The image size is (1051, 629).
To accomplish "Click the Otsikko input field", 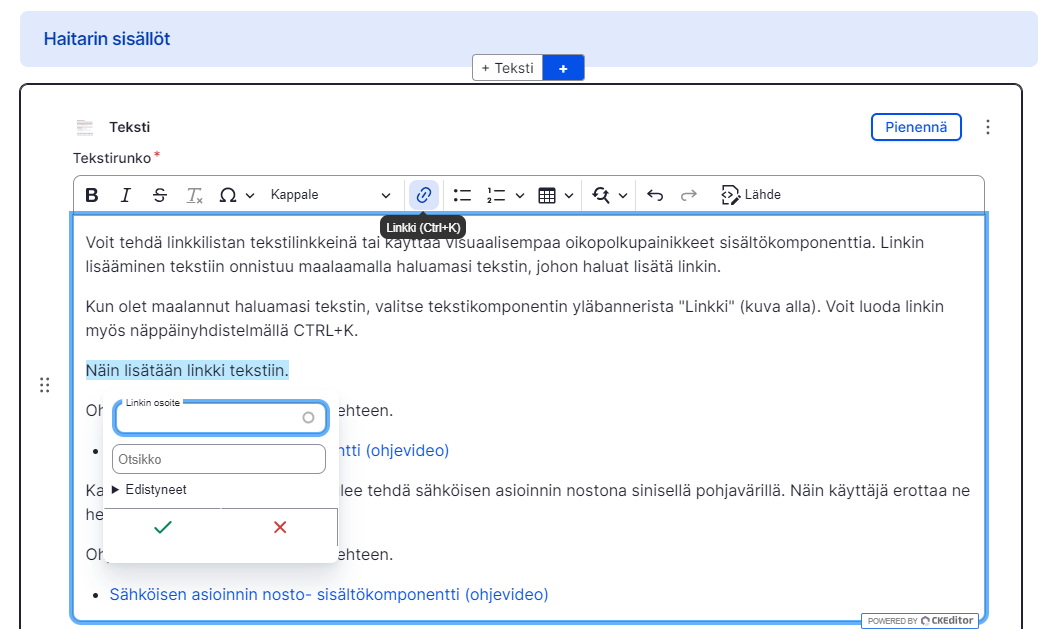I will click(220, 460).
